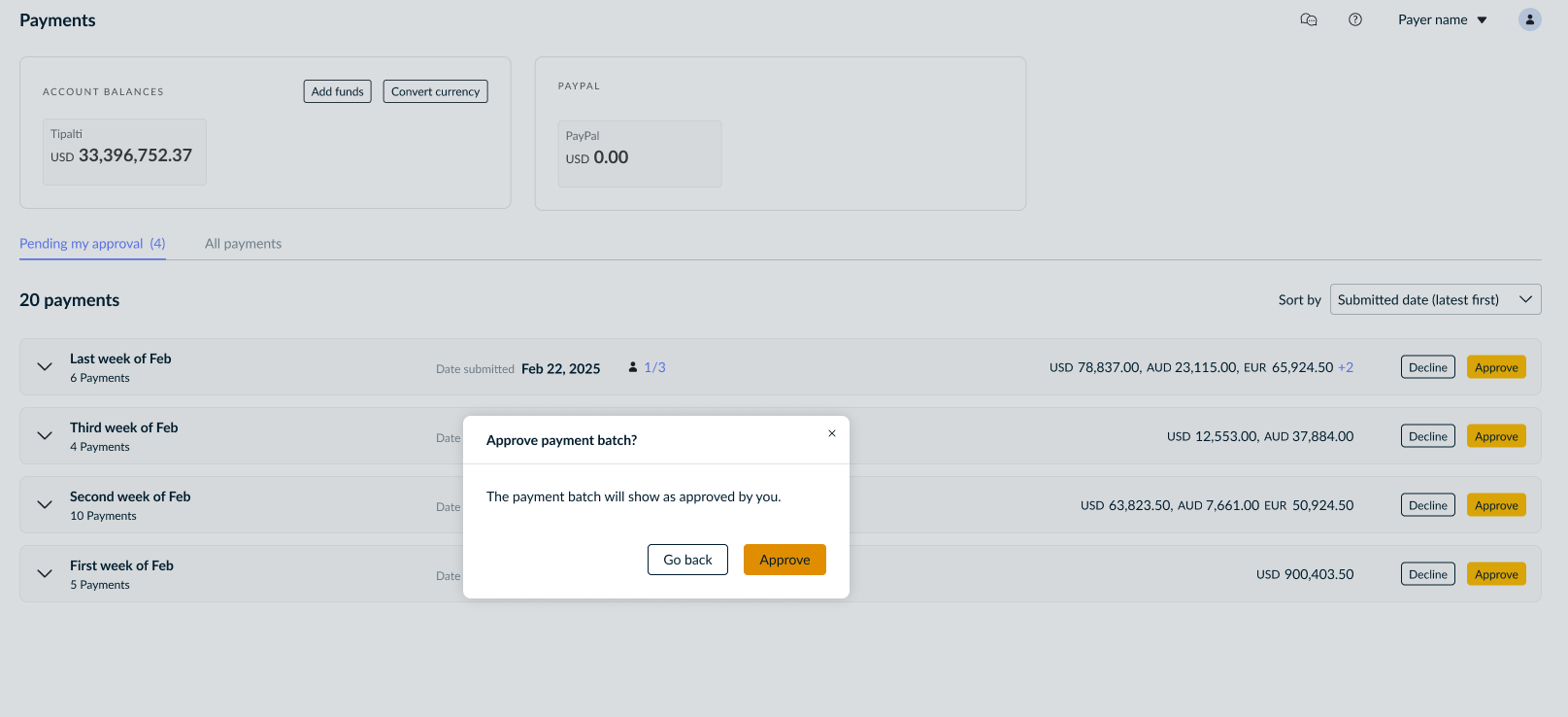Open the Payer name dropdown
1568x717 pixels.
click(1443, 19)
